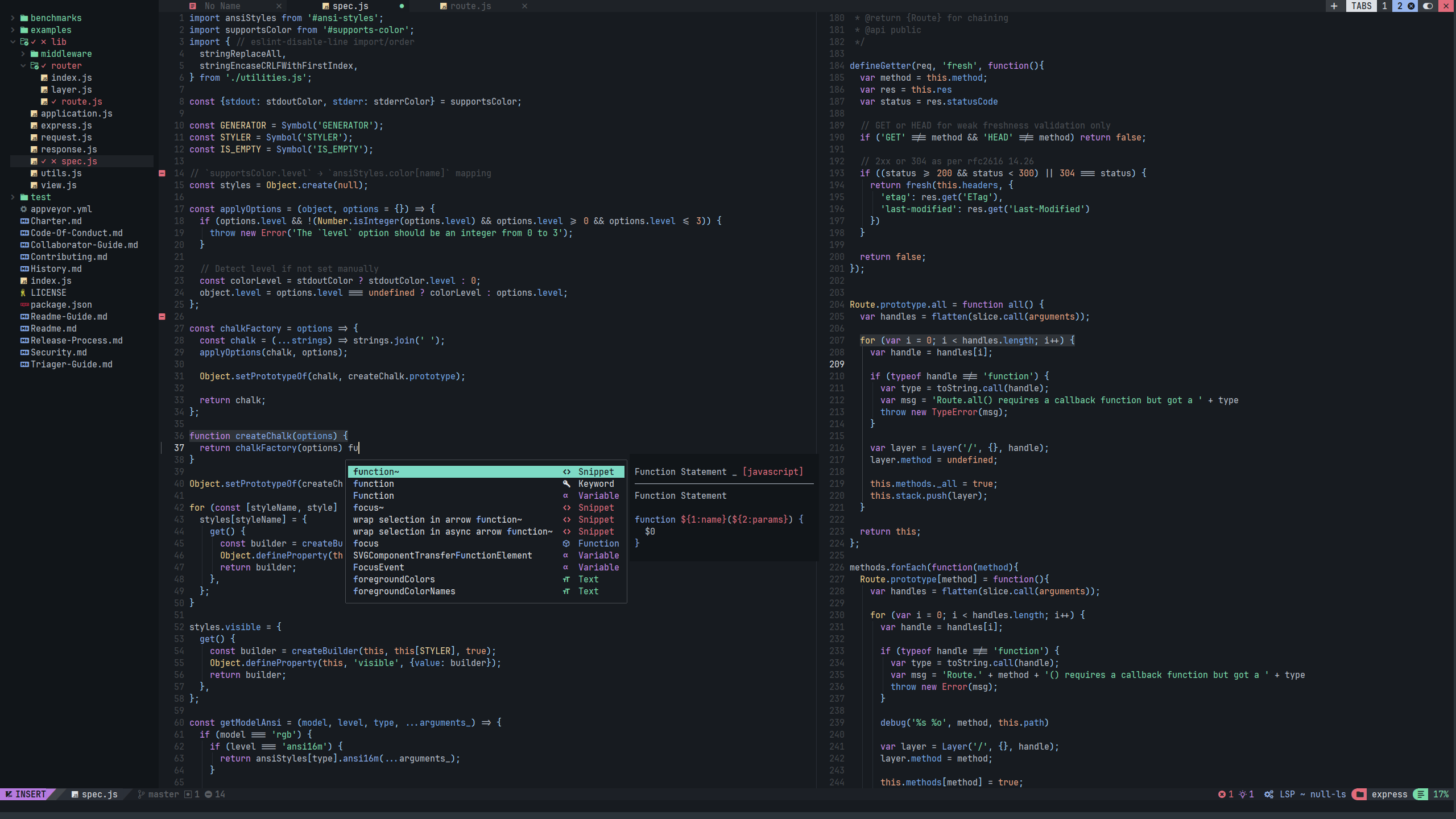The width and height of the screenshot is (1456, 819).
Task: Choose the function Keyword completion
Action: (x=486, y=484)
